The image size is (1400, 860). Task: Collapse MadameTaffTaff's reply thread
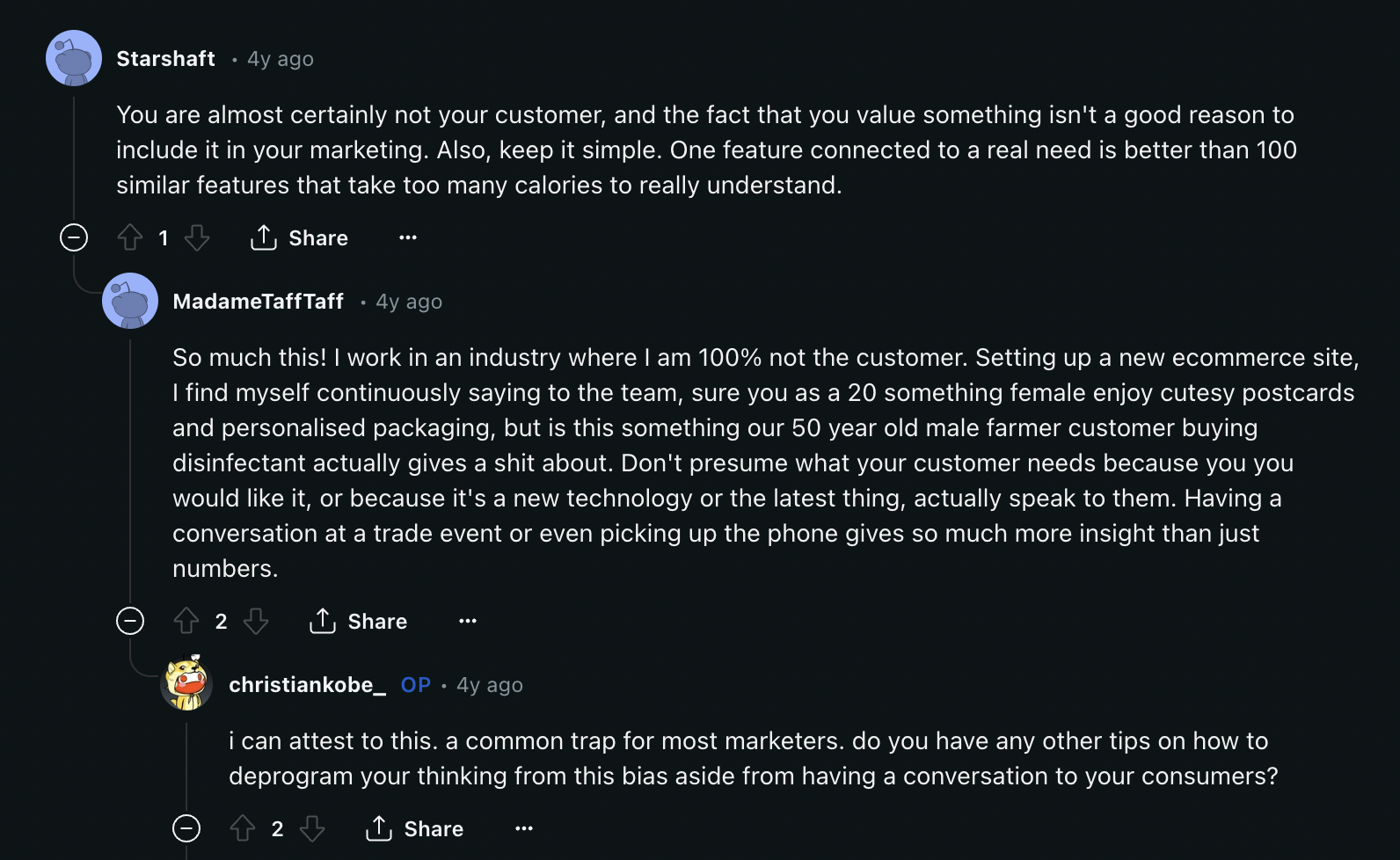(x=129, y=621)
